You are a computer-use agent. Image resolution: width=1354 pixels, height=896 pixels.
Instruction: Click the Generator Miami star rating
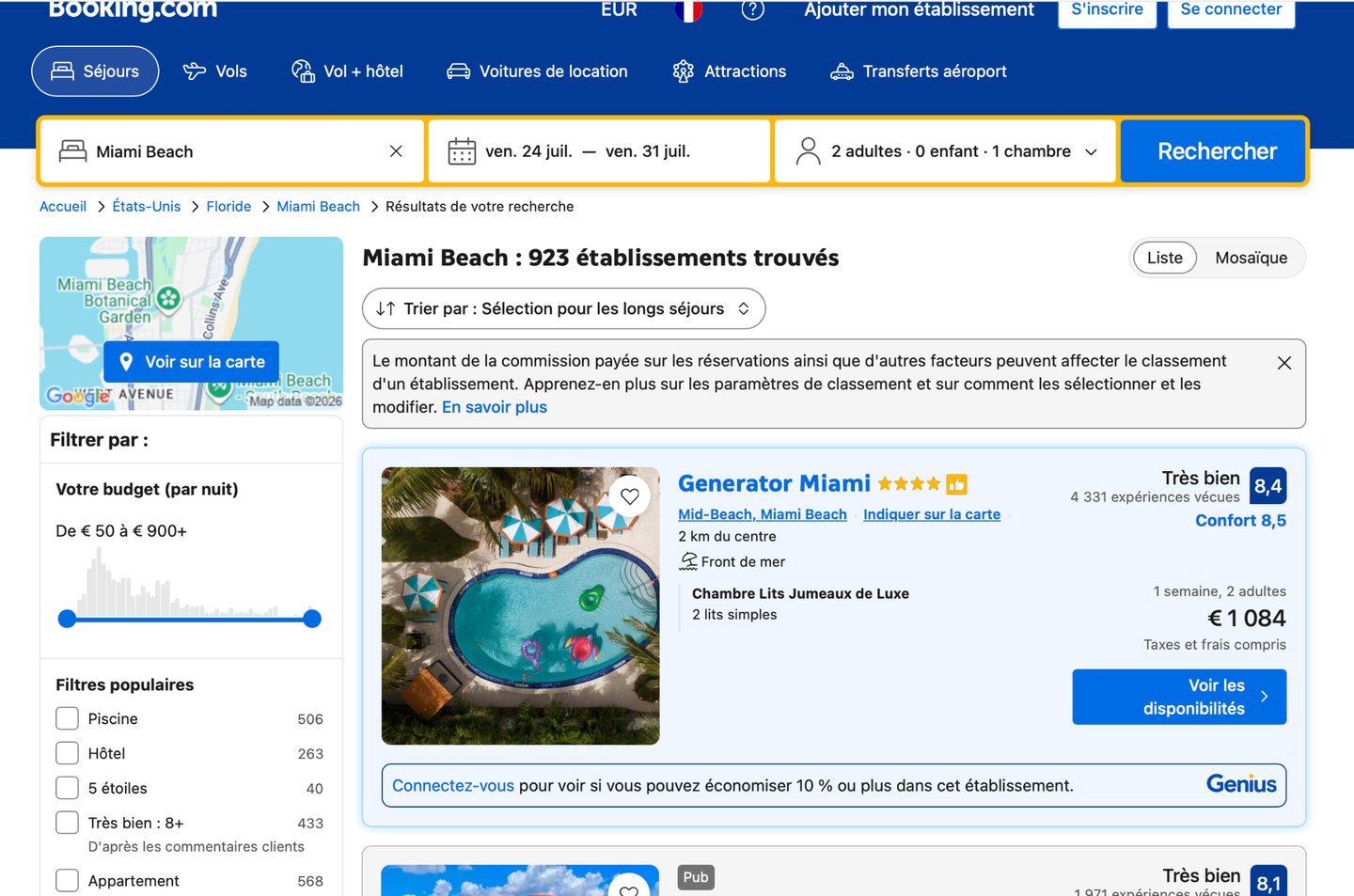pos(908,484)
